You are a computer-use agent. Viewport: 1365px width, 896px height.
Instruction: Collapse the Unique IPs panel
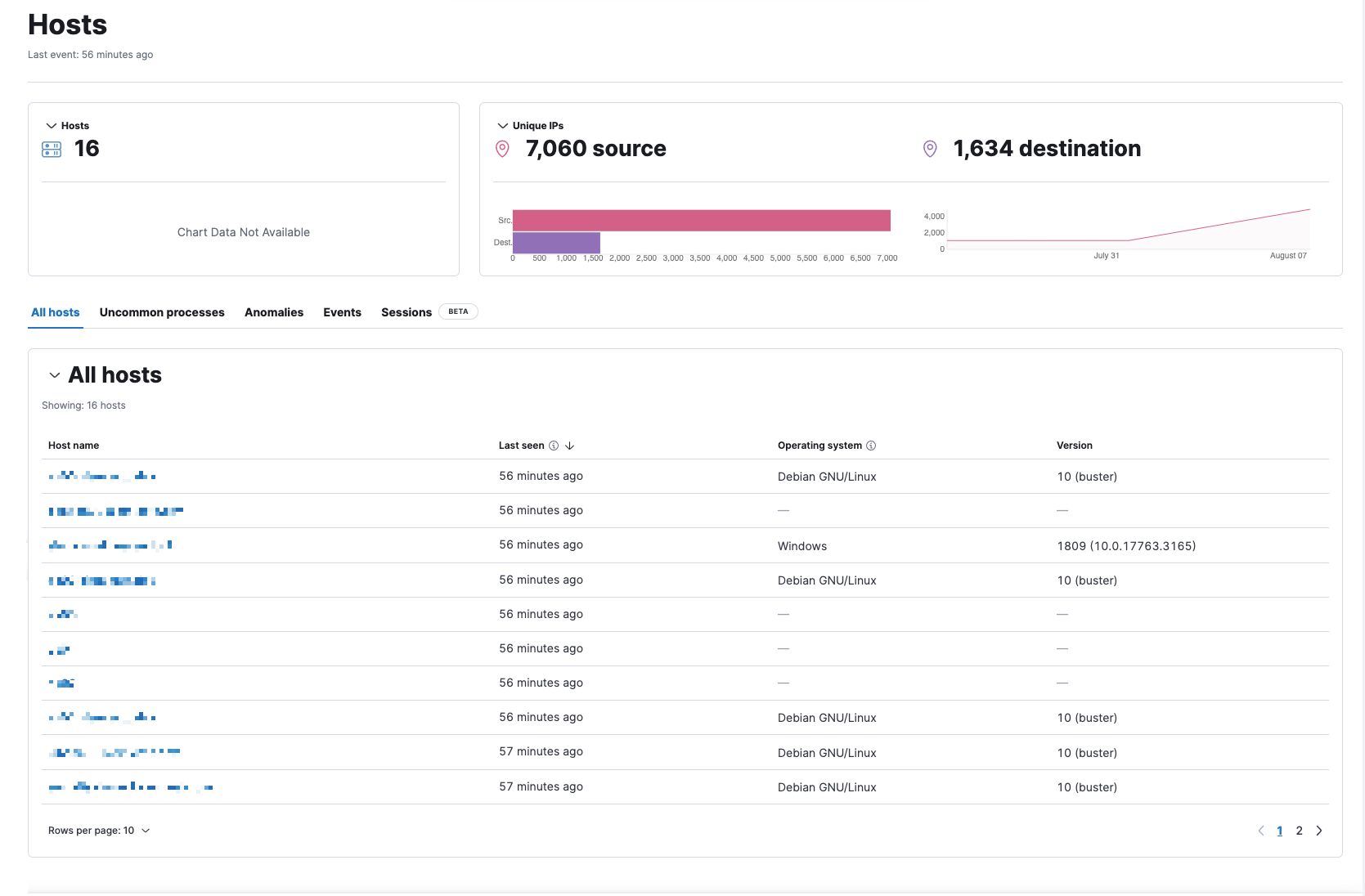(x=501, y=125)
